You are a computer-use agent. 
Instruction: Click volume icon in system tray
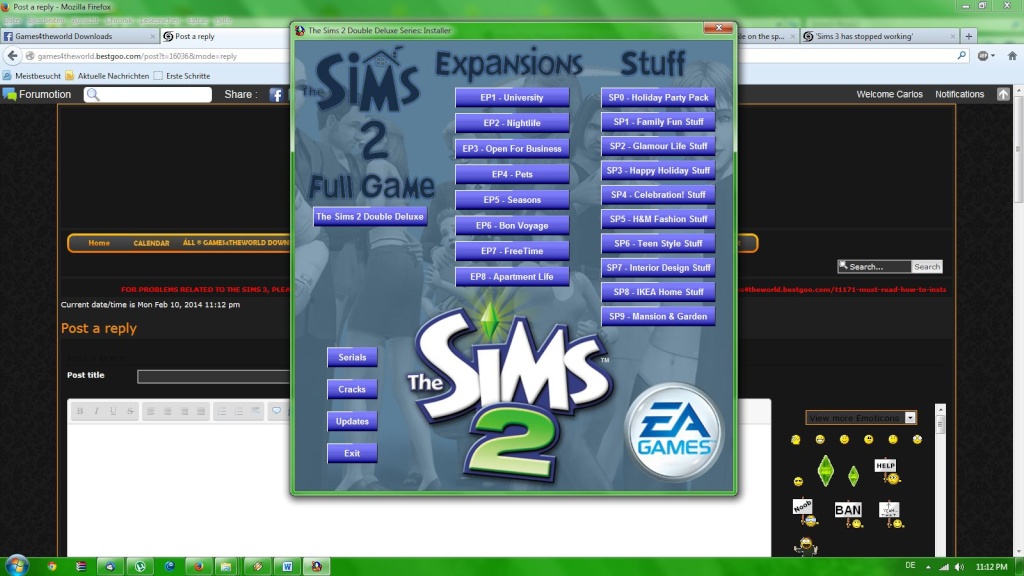(959, 567)
